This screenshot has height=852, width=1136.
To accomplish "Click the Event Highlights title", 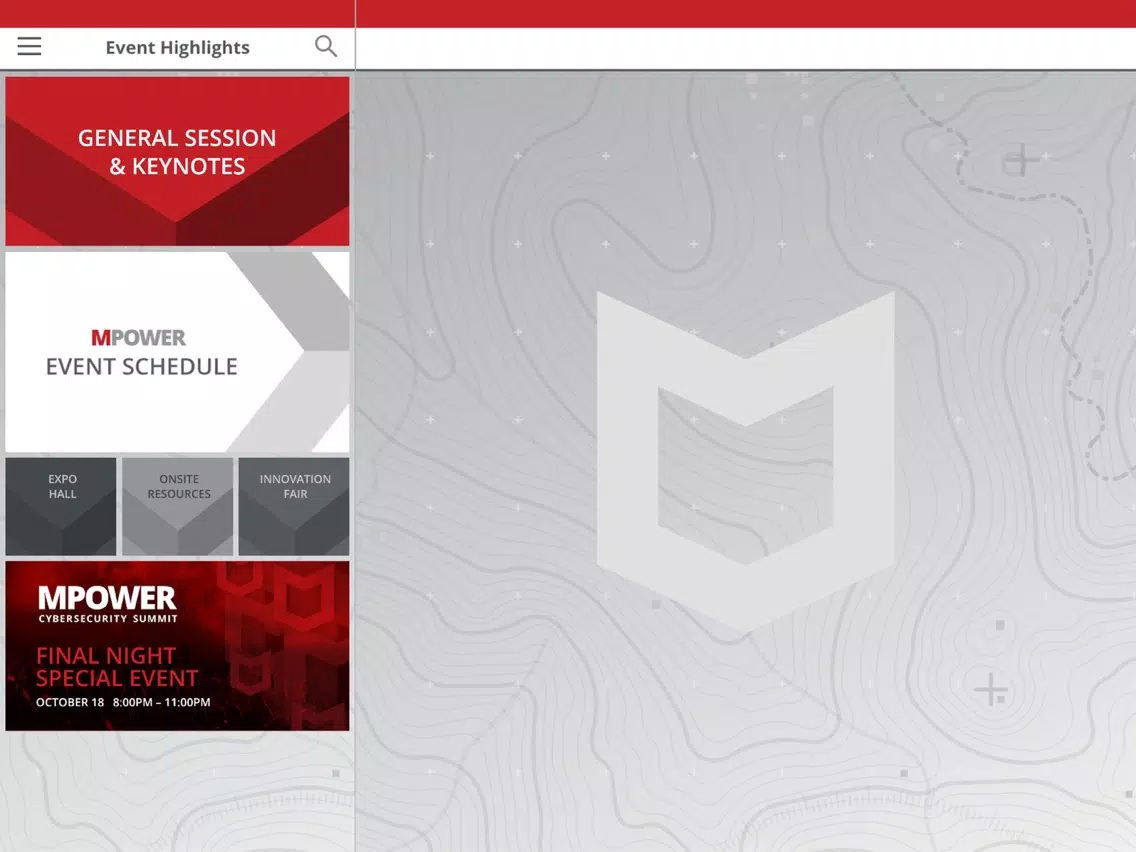I will click(x=178, y=48).
